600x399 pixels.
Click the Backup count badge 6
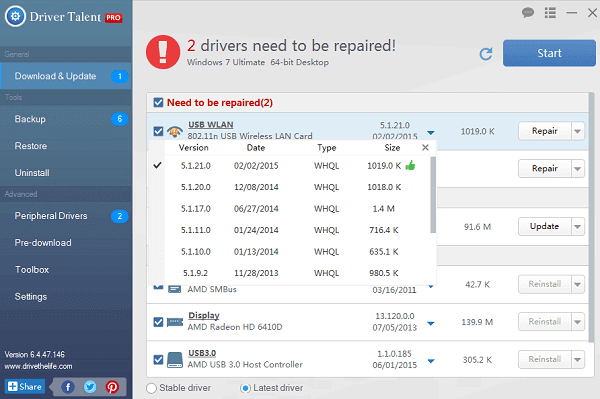pos(119,119)
